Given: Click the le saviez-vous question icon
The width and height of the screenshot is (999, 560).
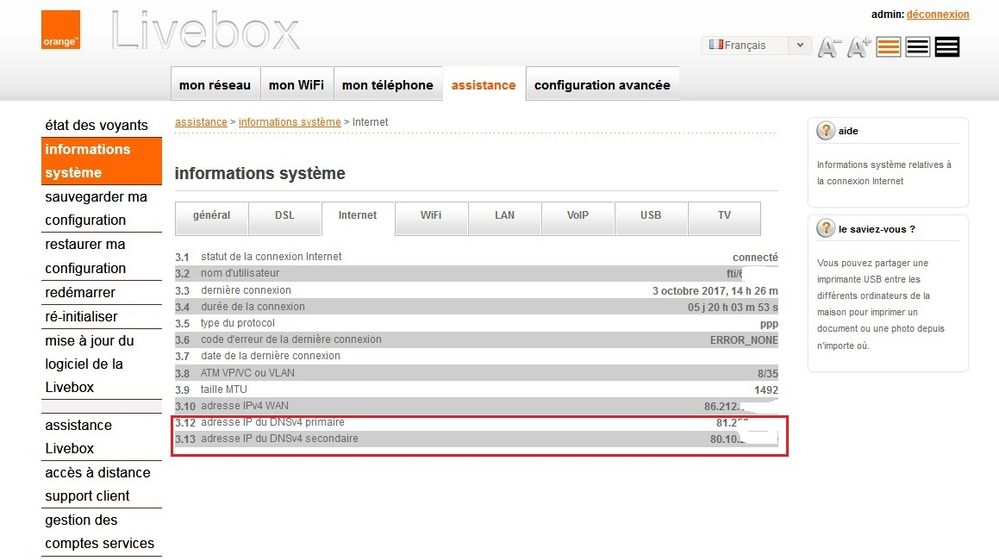Looking at the screenshot, I should (826, 229).
